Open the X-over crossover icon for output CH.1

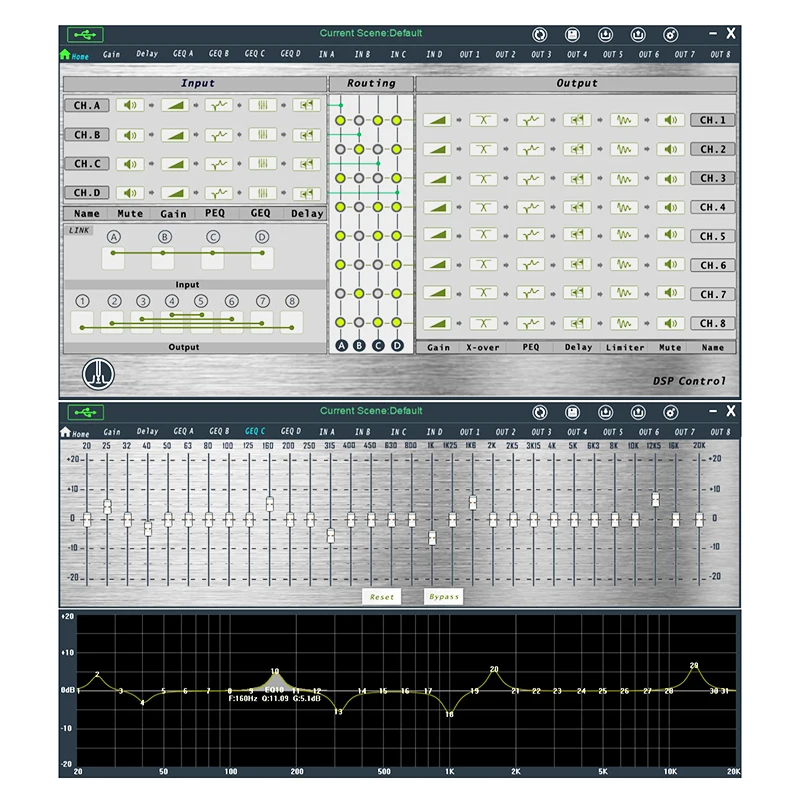pos(483,120)
